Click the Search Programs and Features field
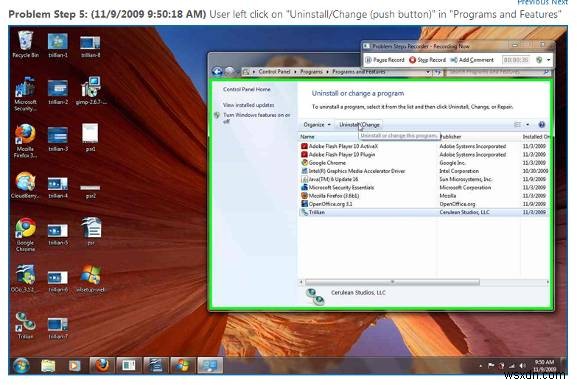This screenshot has height=385, width=577. tap(497, 72)
